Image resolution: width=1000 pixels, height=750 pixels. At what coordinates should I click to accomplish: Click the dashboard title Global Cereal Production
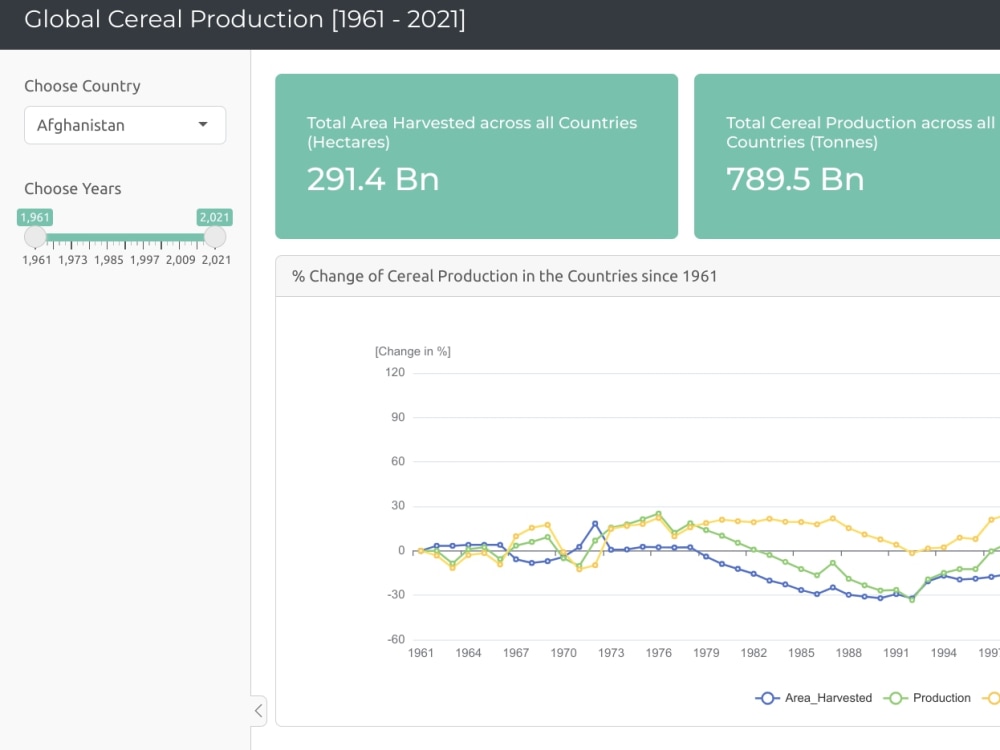[x=246, y=19]
